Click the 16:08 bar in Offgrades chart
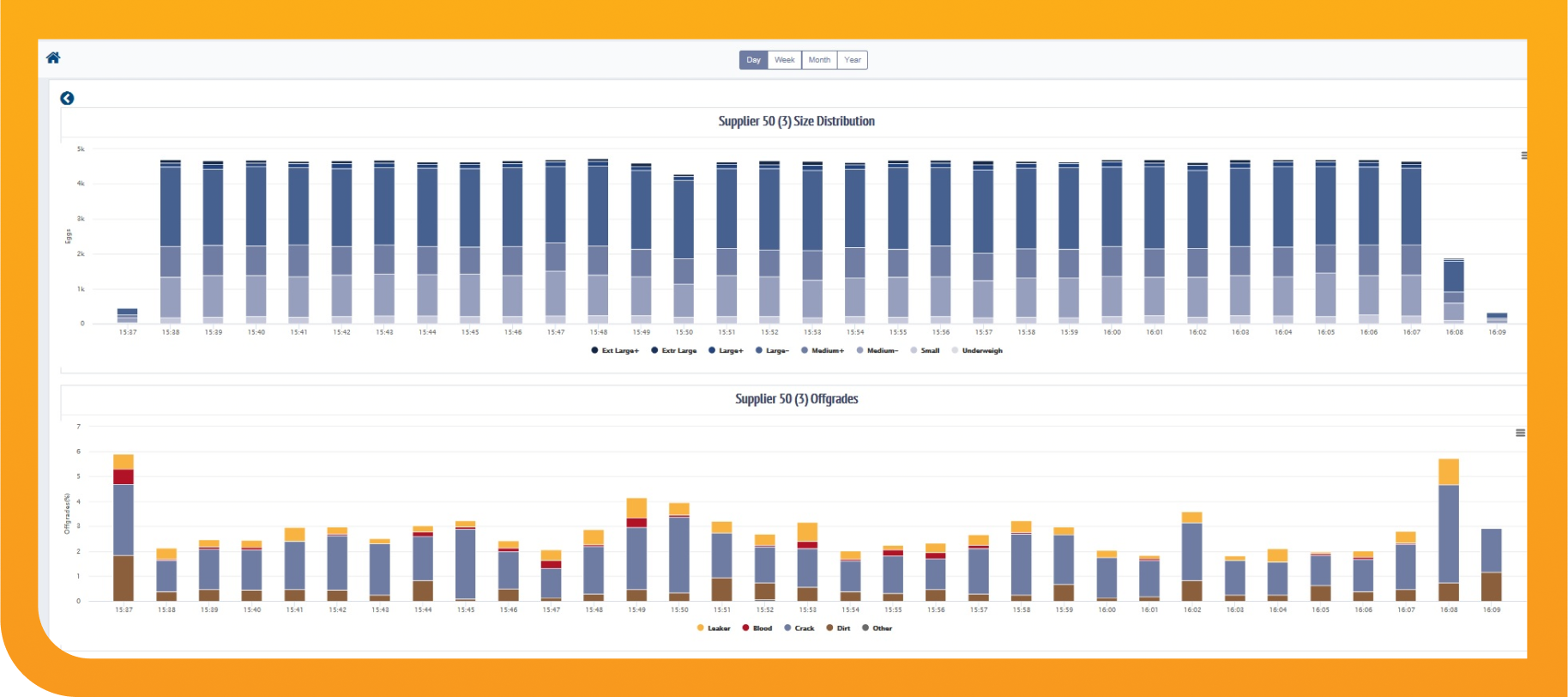This screenshot has width=1568, height=697. (1449, 532)
